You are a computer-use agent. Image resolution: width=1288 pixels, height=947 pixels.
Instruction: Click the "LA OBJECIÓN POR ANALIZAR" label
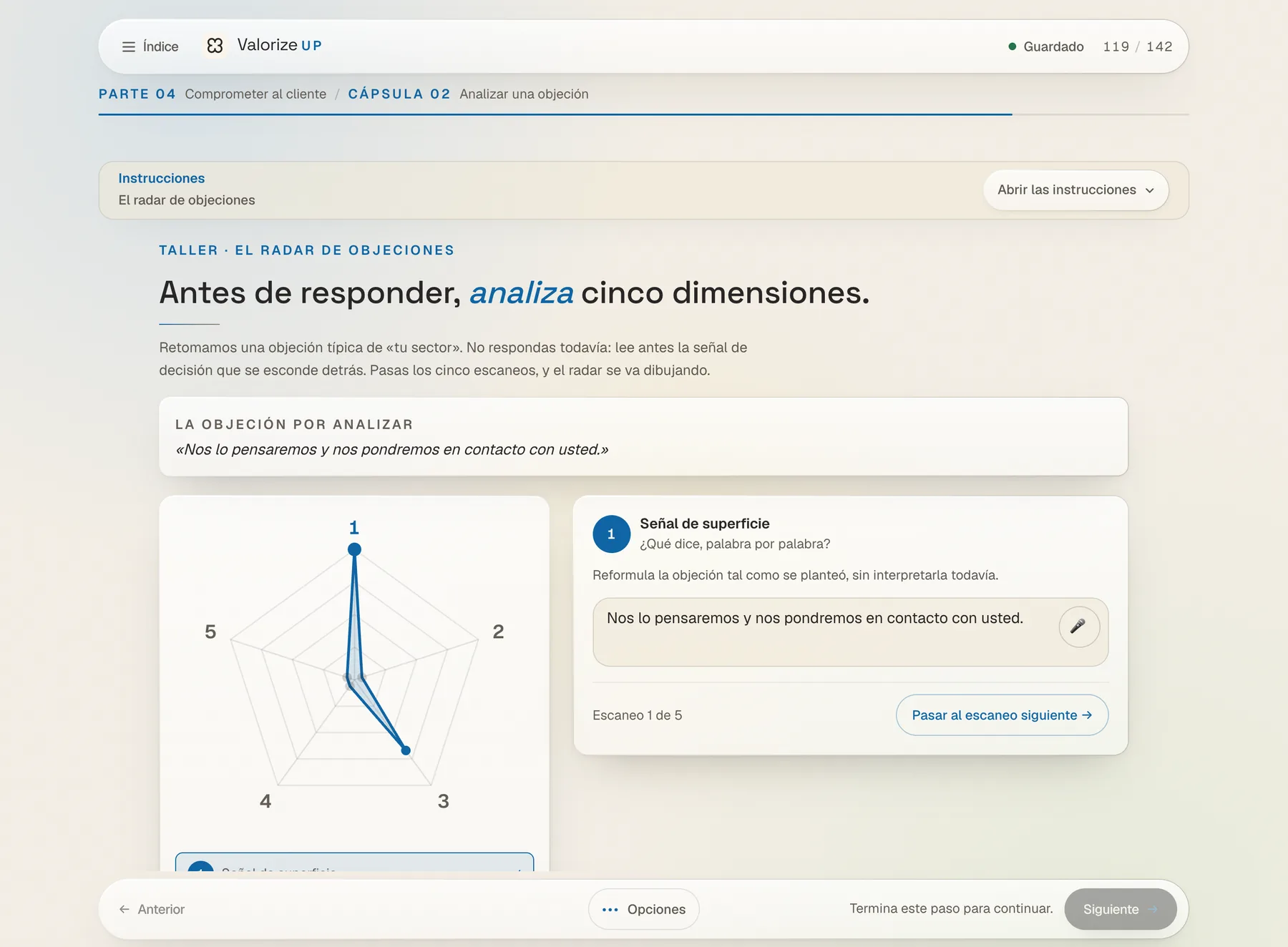point(294,424)
